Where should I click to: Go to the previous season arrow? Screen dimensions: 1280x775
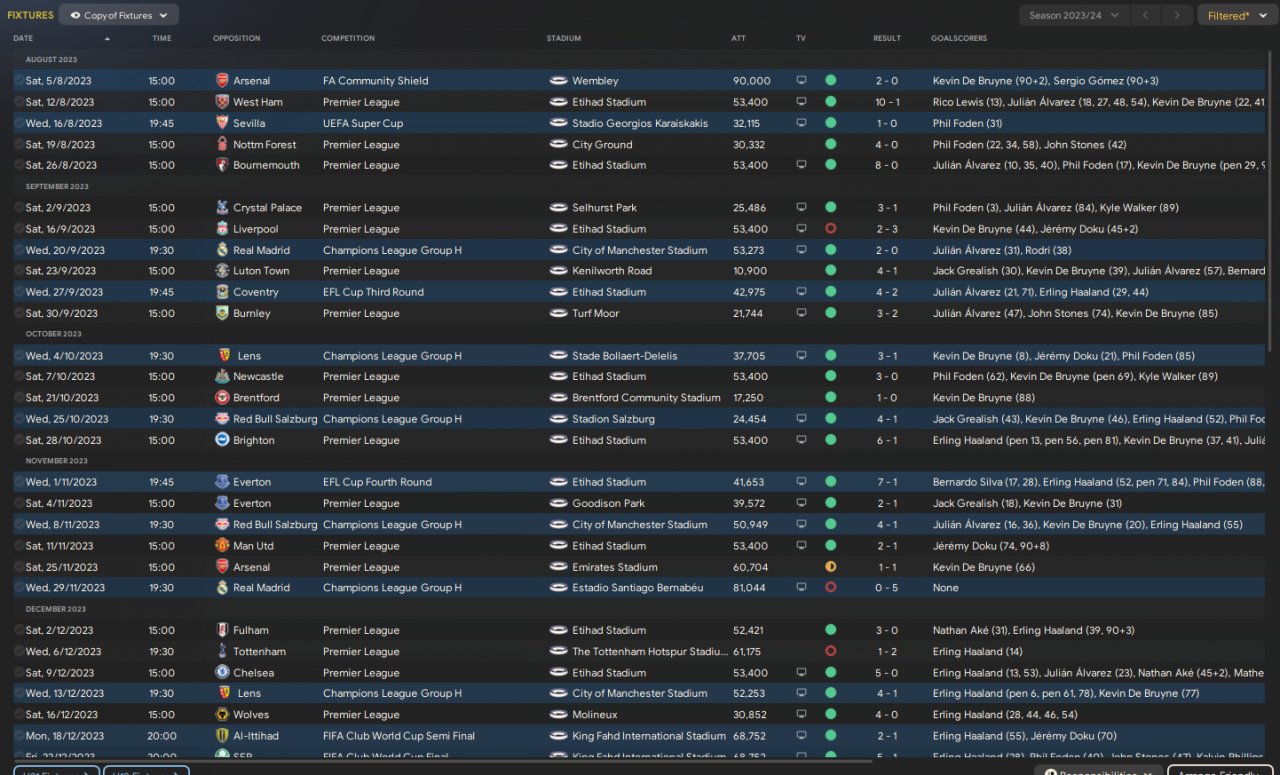pyautogui.click(x=1148, y=15)
